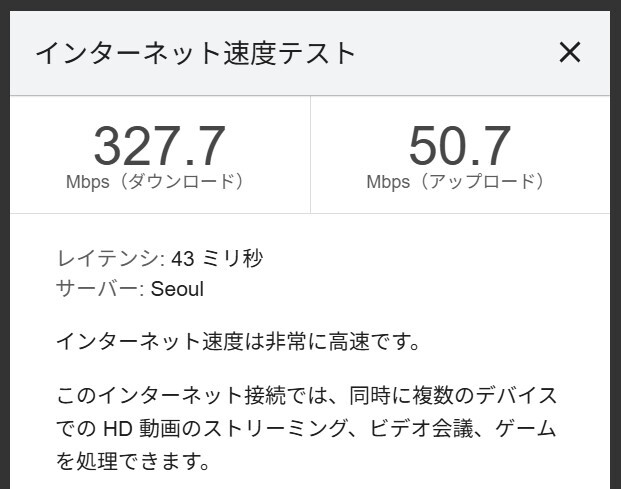Screen dimensions: 621x489
Task: Click the インターネット速度は非常に高速です sentence
Action: pos(238,341)
